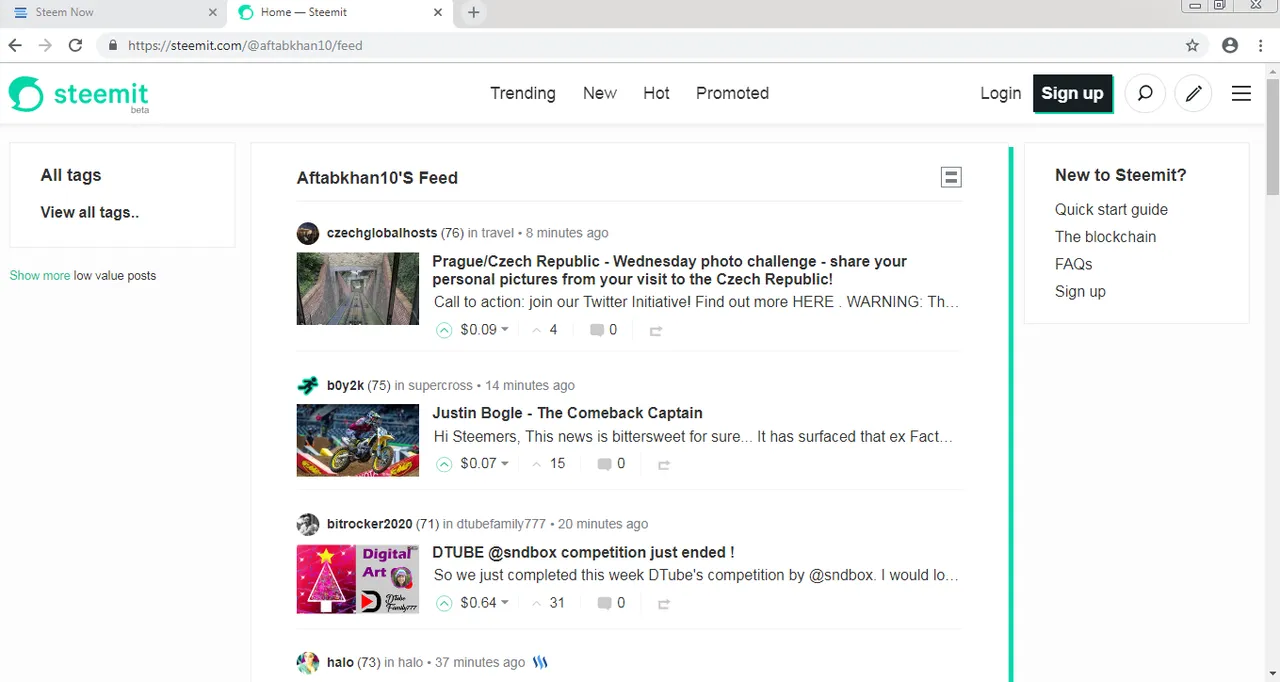Open a new browser tab

[x=474, y=13]
